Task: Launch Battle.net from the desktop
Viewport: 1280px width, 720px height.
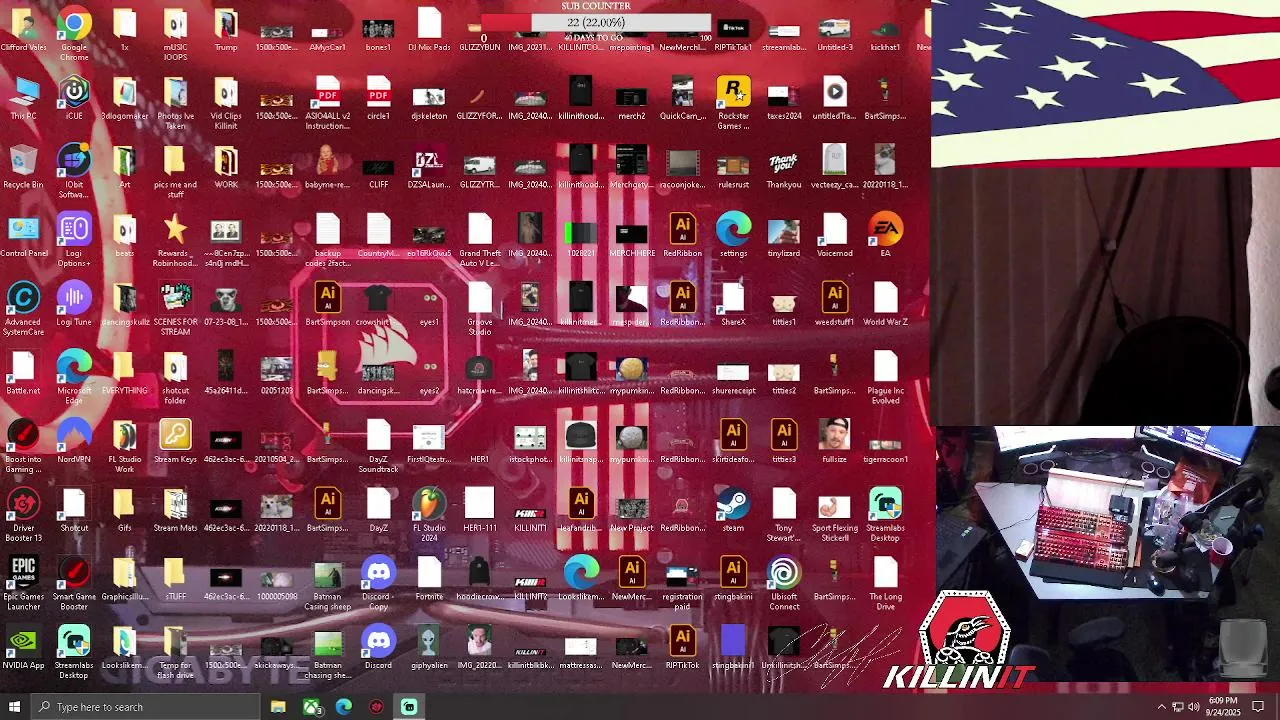Action: pos(23,374)
